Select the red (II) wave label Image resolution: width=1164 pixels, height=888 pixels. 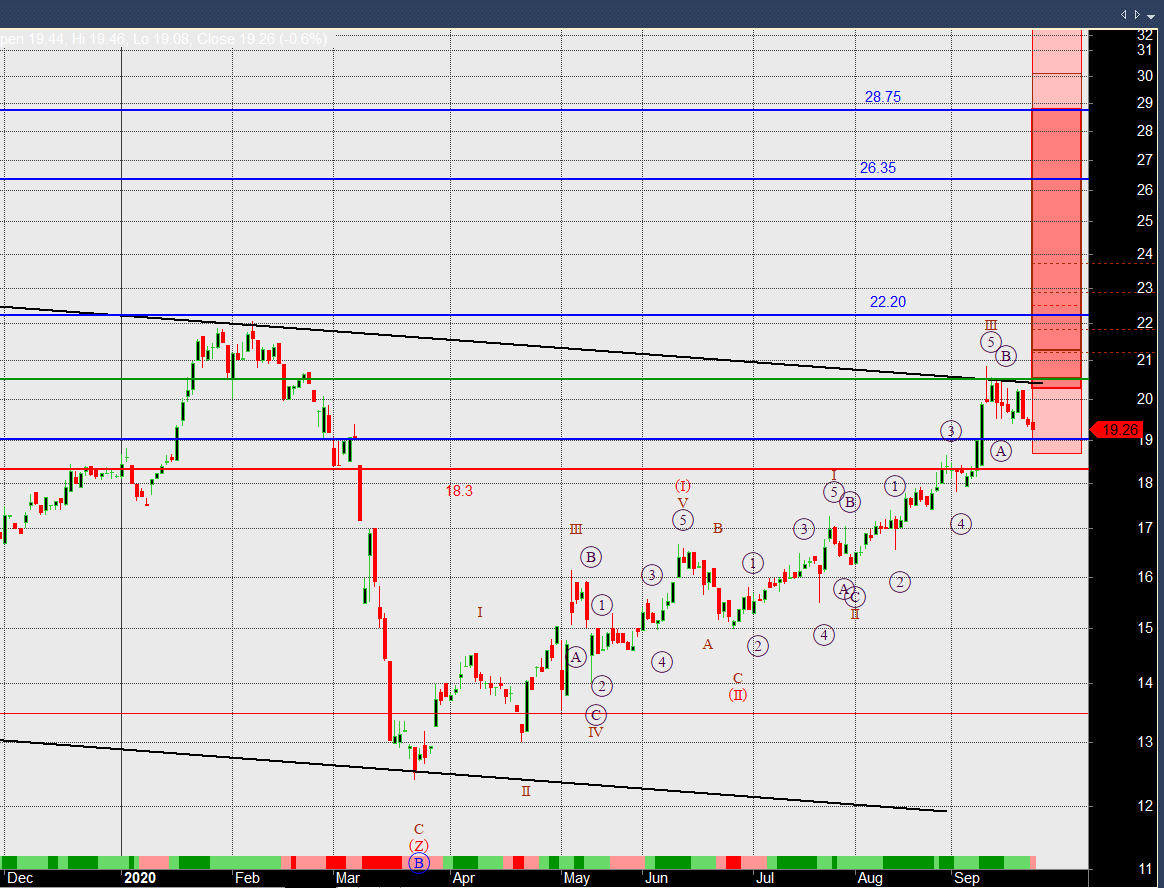tap(737, 695)
